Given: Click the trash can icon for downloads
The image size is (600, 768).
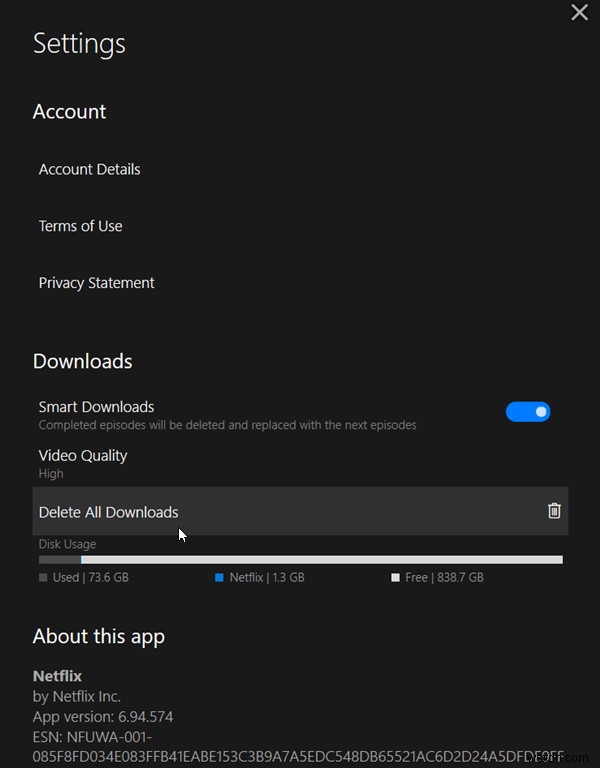Looking at the screenshot, I should (x=554, y=510).
